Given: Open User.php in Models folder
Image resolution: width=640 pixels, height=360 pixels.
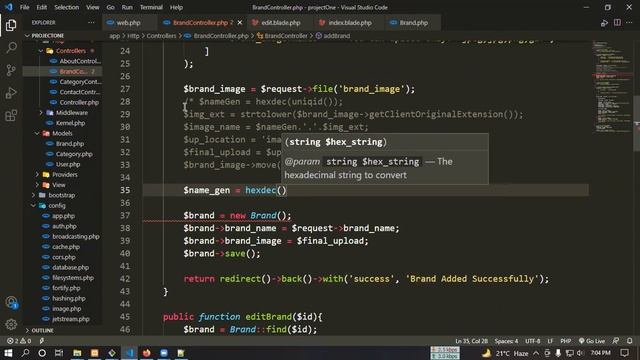Looking at the screenshot, I should click(x=68, y=164).
